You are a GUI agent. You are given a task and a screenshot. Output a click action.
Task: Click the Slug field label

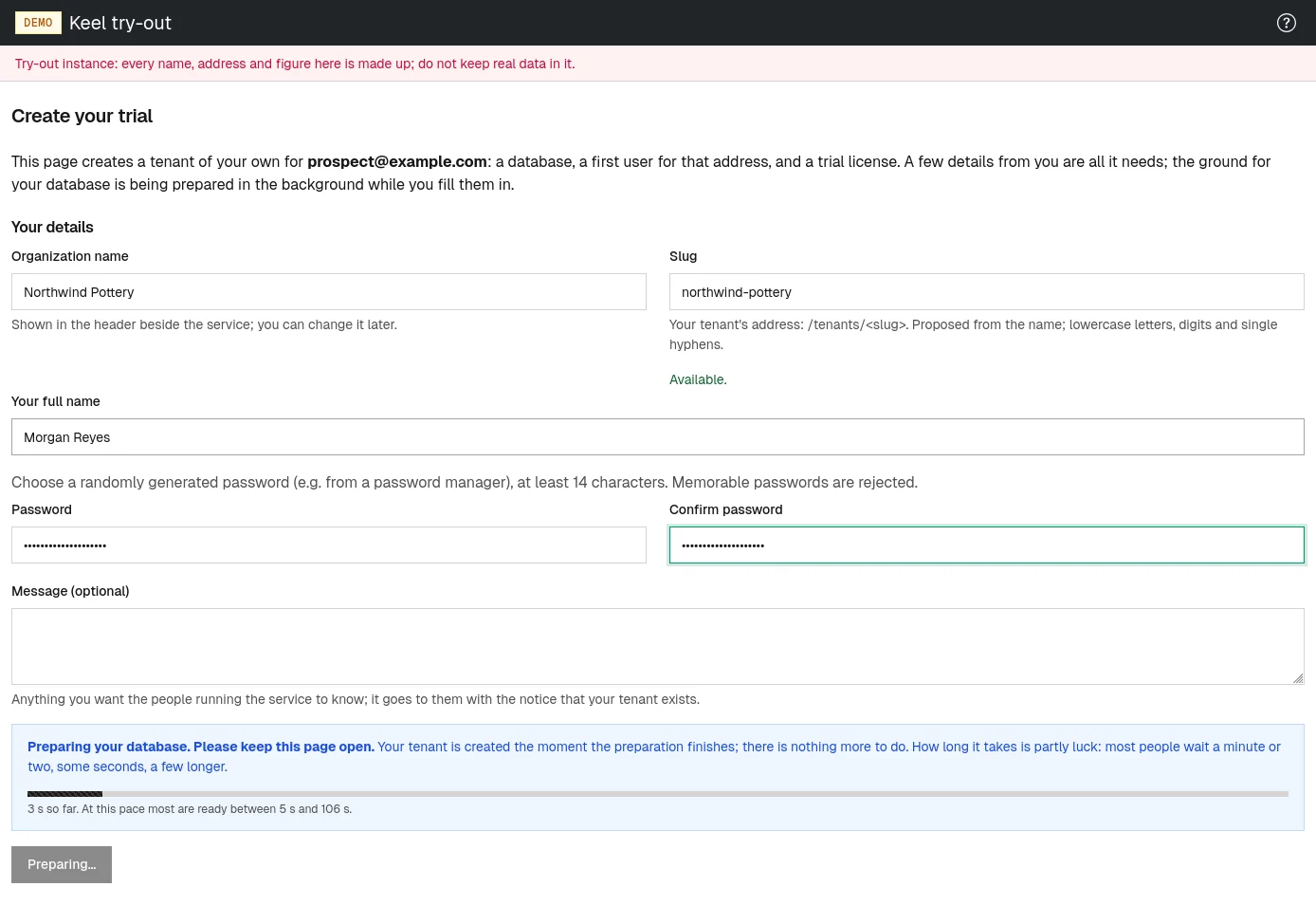click(683, 256)
